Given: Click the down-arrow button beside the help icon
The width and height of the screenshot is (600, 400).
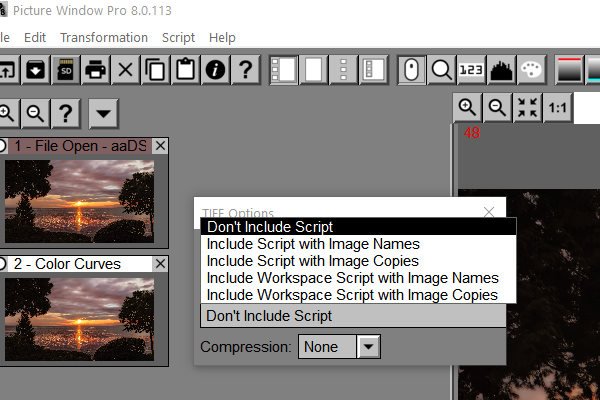Looking at the screenshot, I should 103,113.
